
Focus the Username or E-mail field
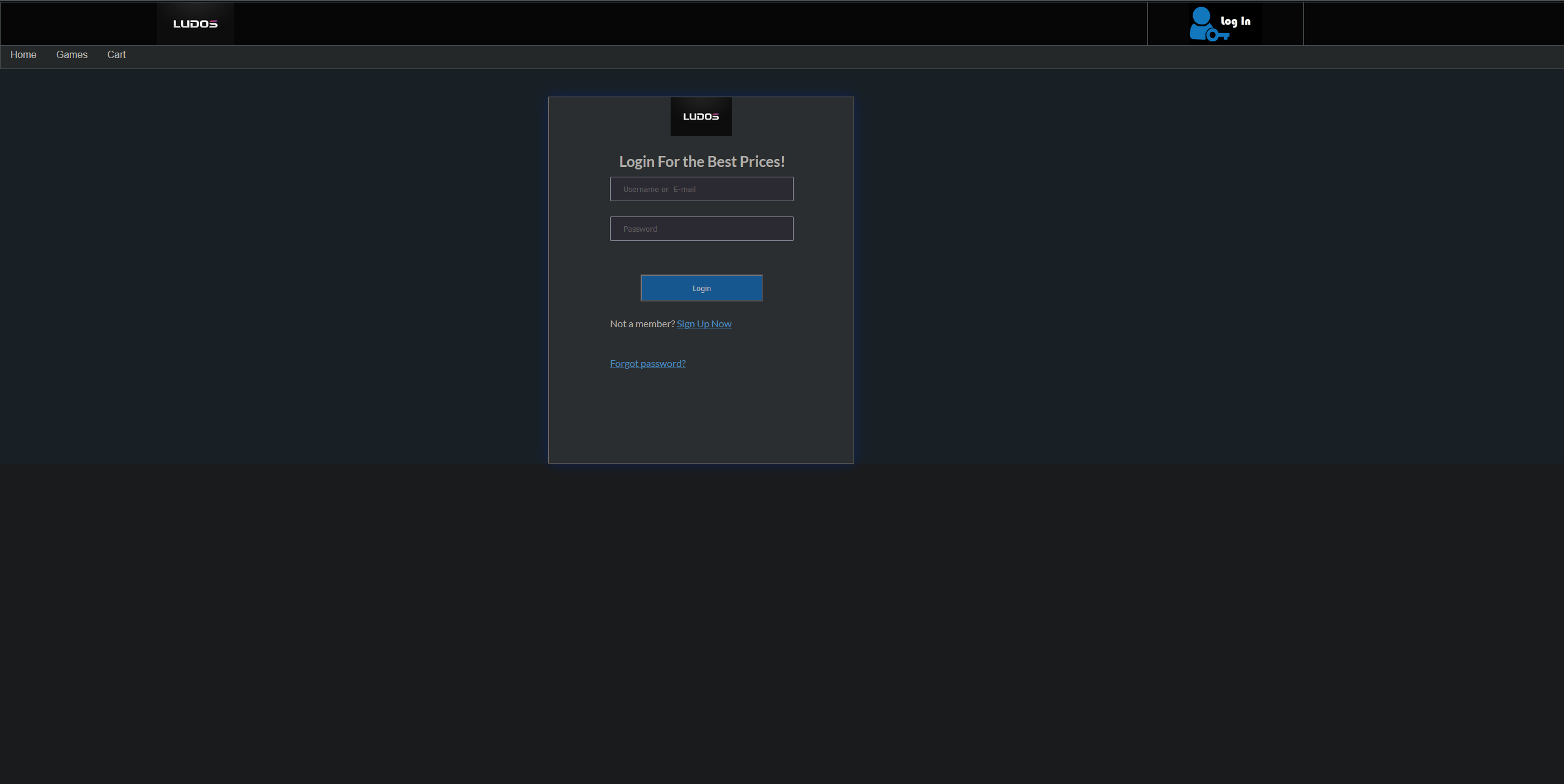pyautogui.click(x=701, y=189)
